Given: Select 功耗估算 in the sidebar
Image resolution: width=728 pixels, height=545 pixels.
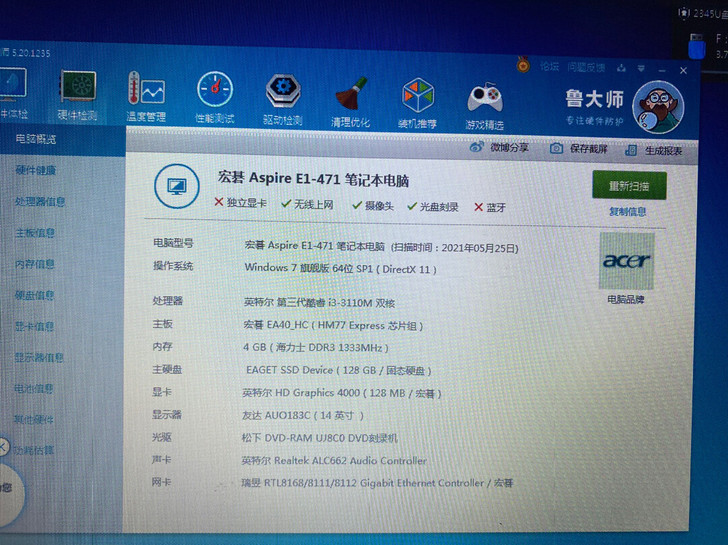Looking at the screenshot, I should [33, 450].
